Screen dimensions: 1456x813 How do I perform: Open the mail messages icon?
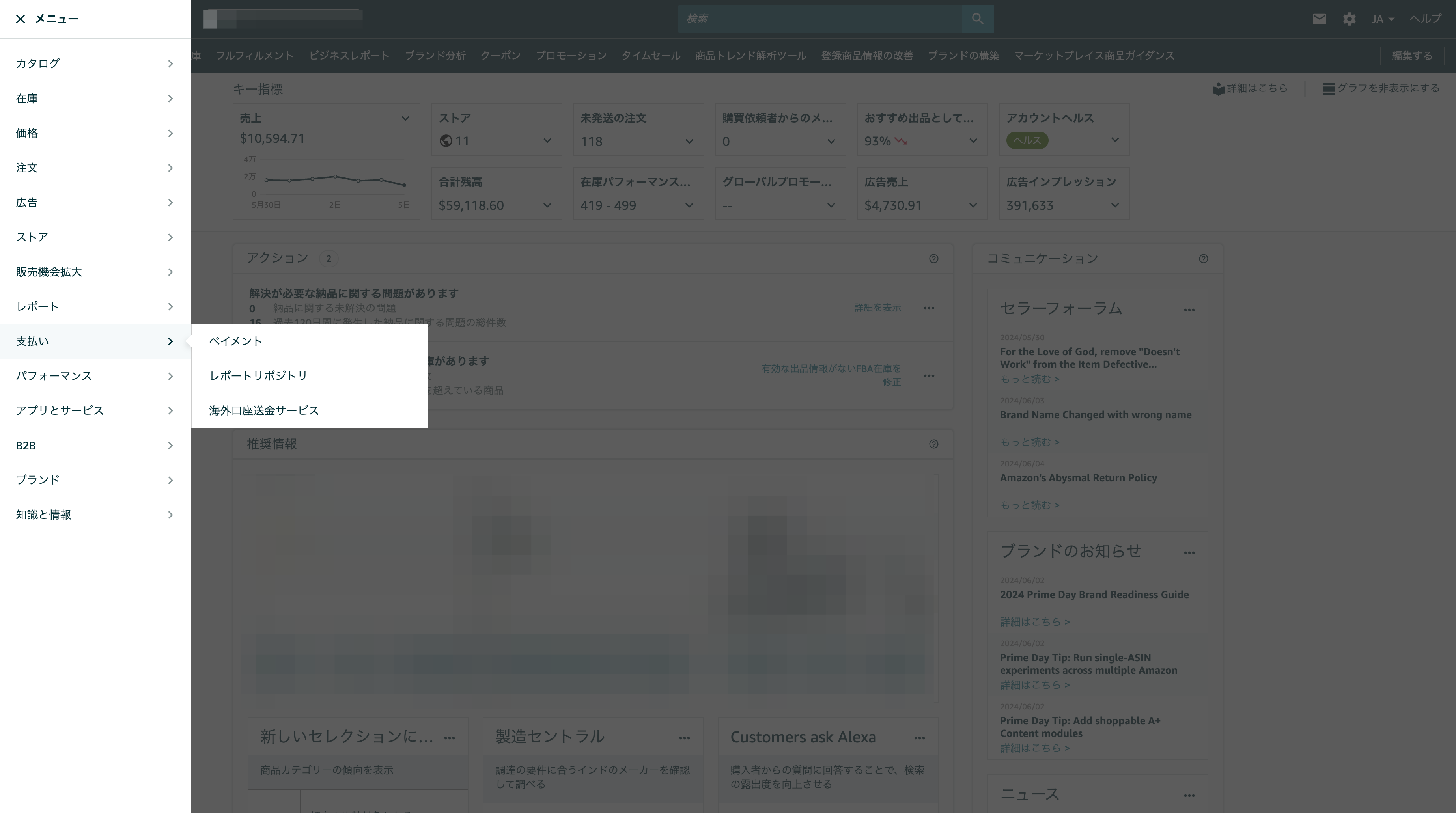click(x=1319, y=19)
